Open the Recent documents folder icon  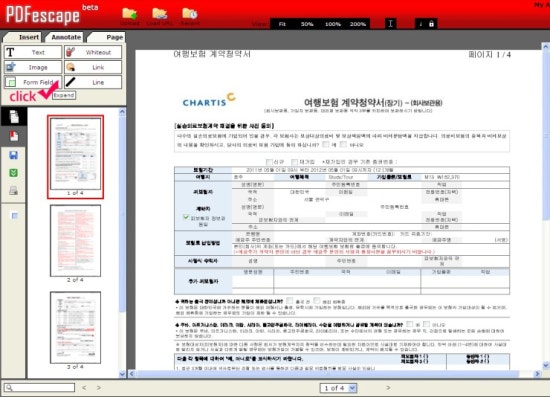click(190, 14)
